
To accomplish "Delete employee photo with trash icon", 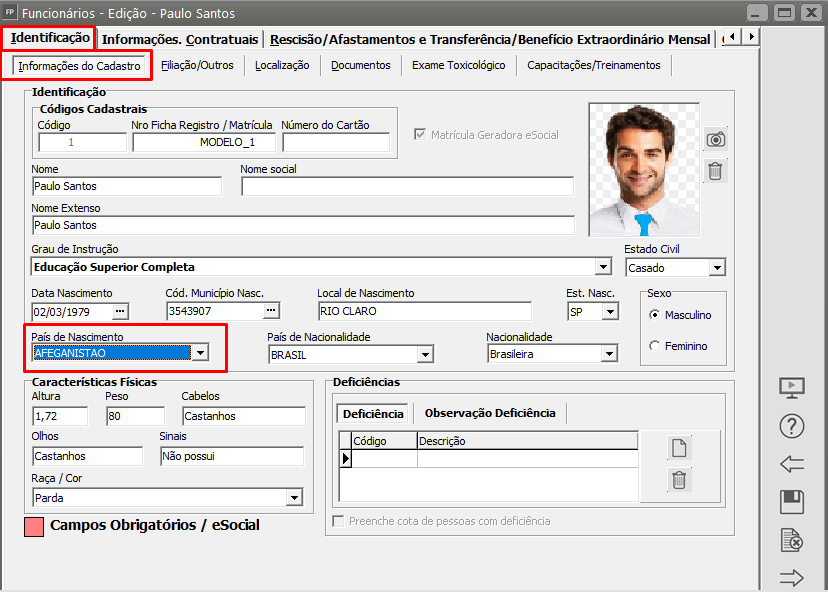I will (715, 171).
